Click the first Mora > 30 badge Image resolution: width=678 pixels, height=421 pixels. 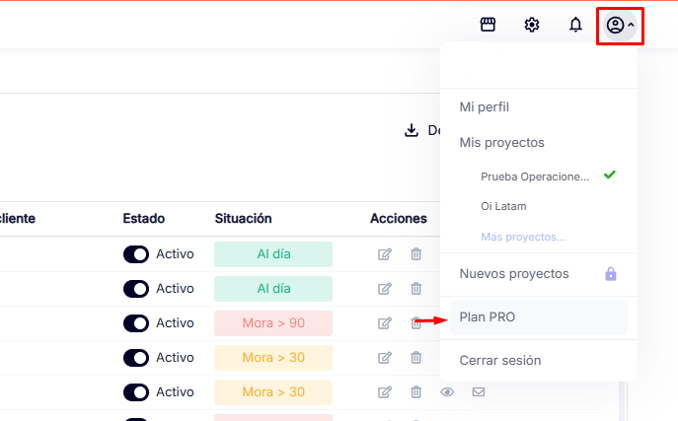coord(273,358)
